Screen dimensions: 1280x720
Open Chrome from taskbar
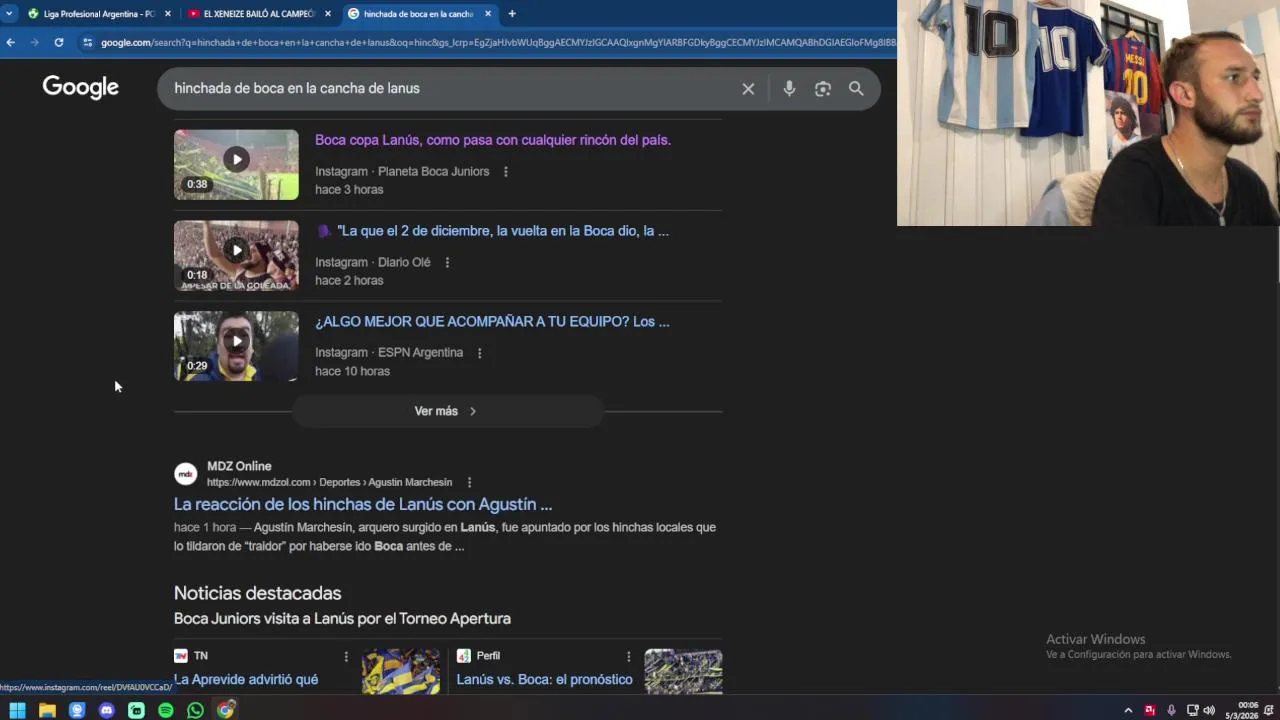(226, 710)
